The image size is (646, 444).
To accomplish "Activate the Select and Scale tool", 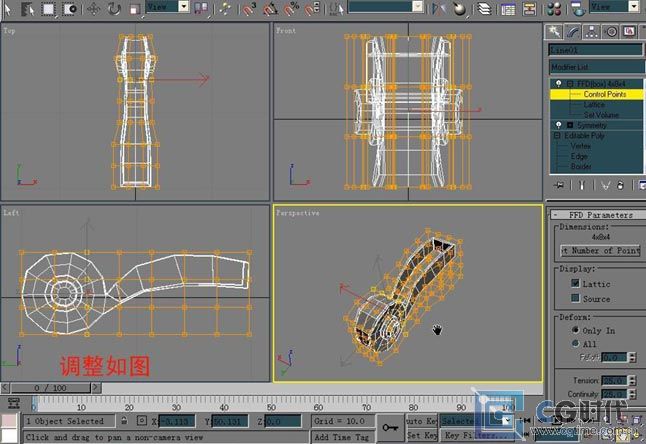I will pyautogui.click(x=134, y=9).
